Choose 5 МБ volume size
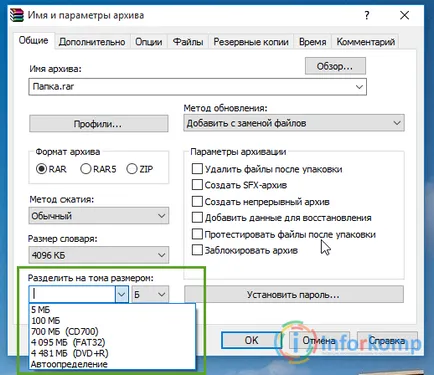The height and width of the screenshot is (375, 434). (112, 310)
